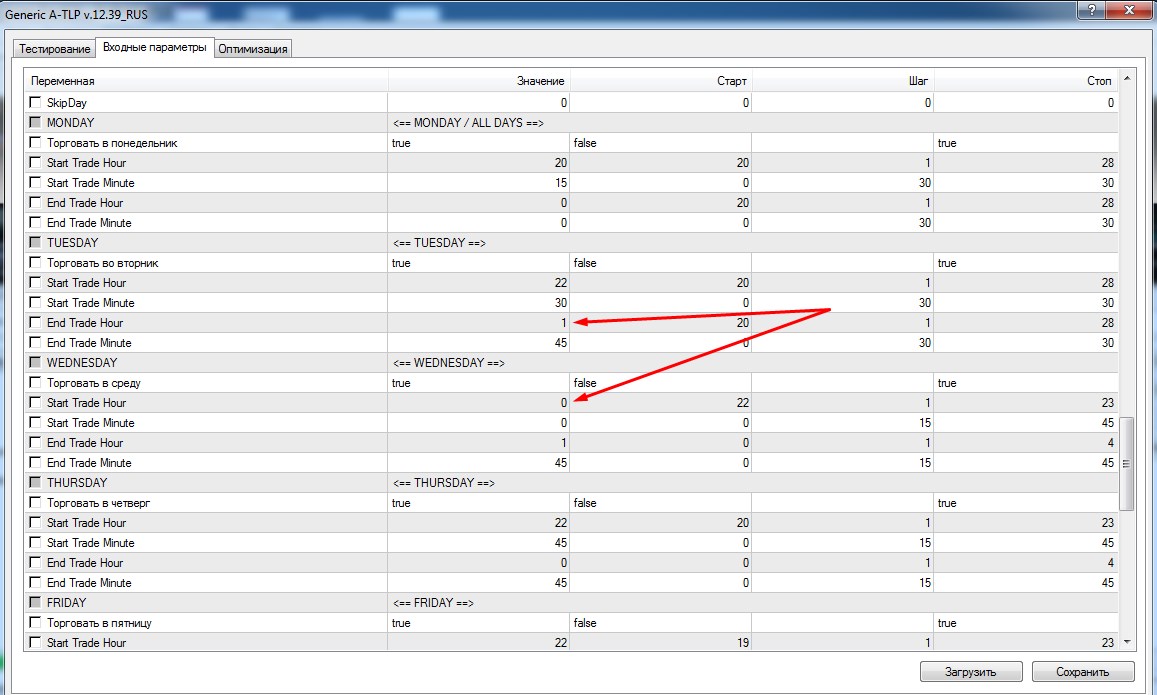Click Wednesday Start Trade Hour Старт cell 22

click(661, 403)
